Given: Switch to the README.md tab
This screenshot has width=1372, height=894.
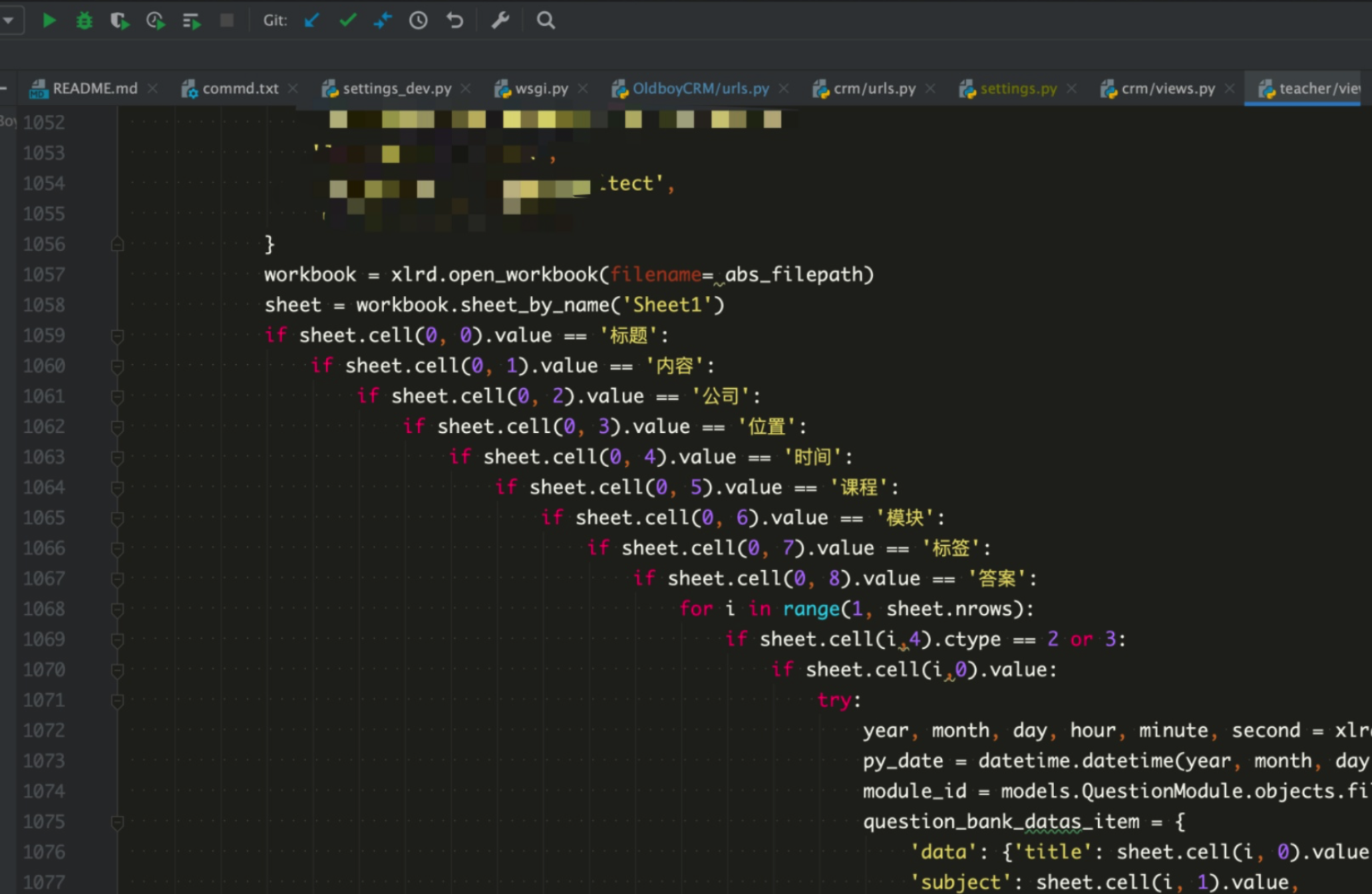Looking at the screenshot, I should click(x=94, y=89).
